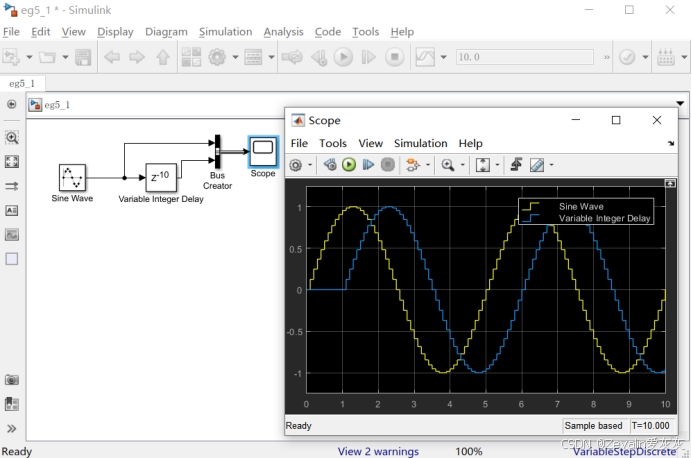Expand the Data Inspector dropdown arrow
Image resolution: width=692 pixels, height=458 pixels.
coord(444,57)
